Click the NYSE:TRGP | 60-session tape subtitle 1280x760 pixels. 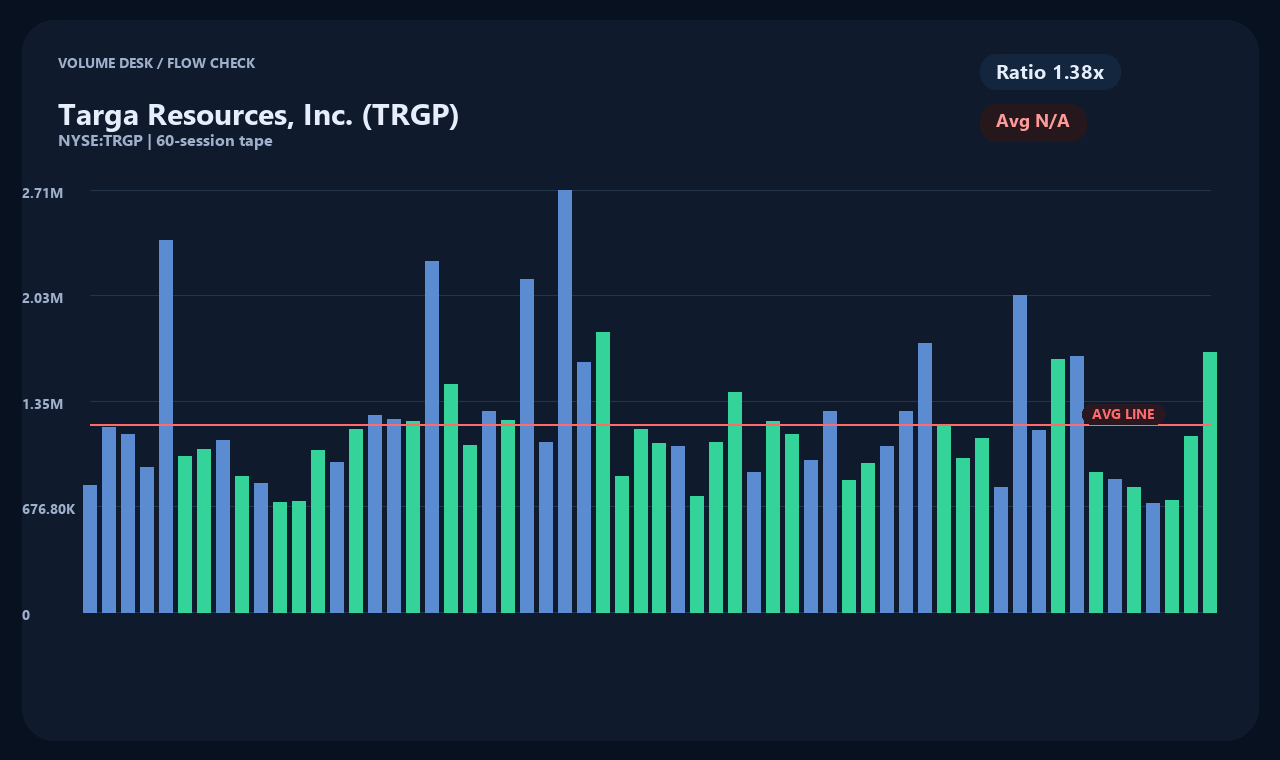[x=165, y=141]
